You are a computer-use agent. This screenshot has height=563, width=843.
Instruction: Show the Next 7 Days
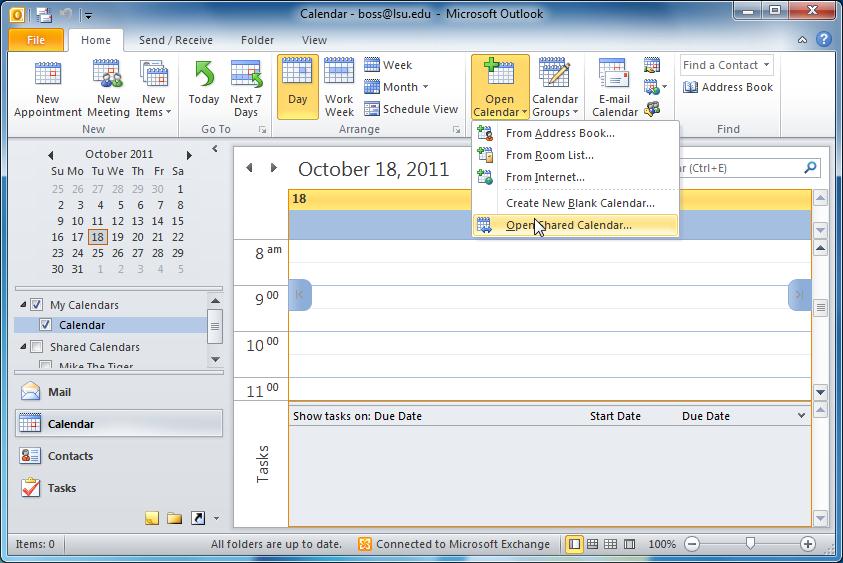pyautogui.click(x=246, y=88)
